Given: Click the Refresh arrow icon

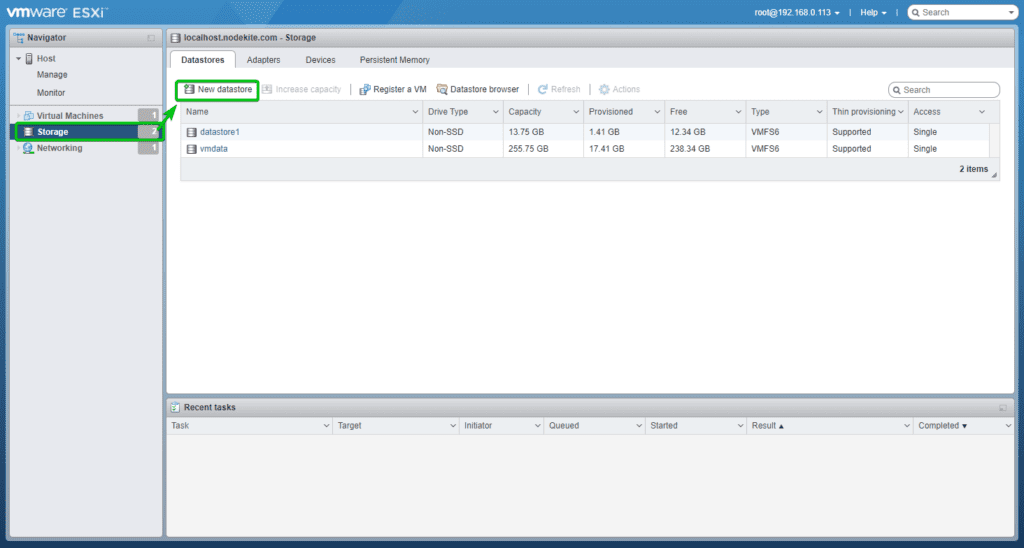Looking at the screenshot, I should 542,89.
